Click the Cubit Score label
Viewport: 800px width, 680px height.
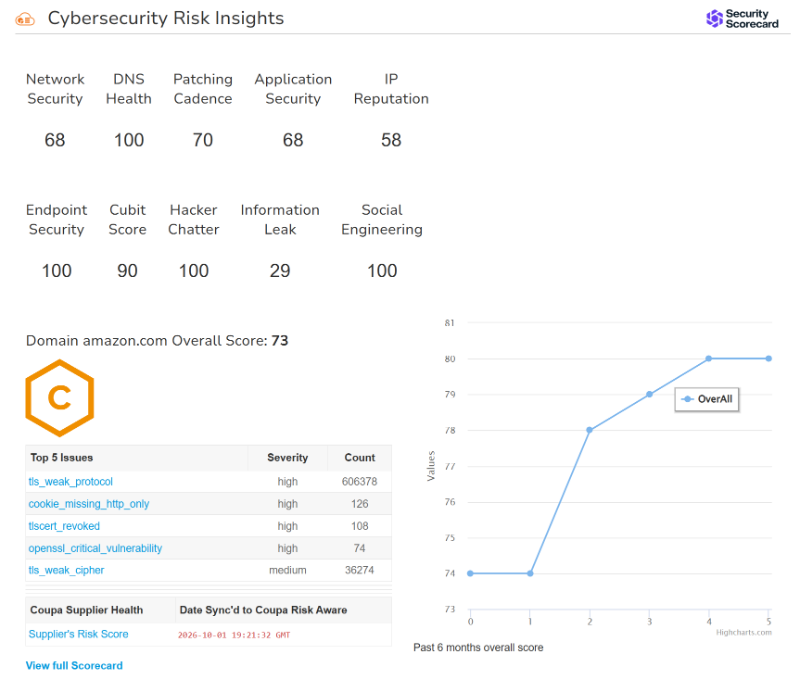[x=127, y=219]
